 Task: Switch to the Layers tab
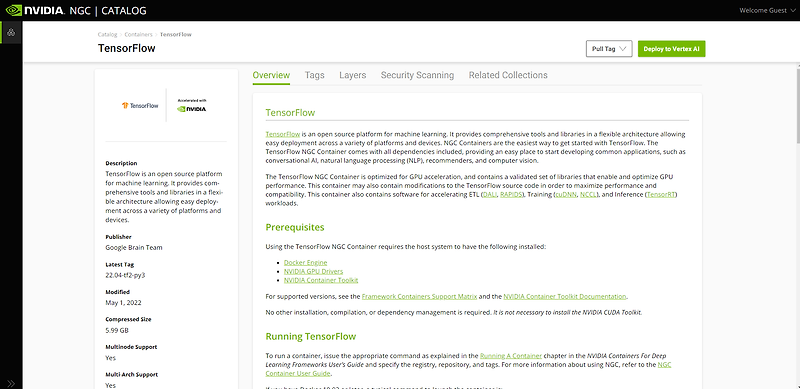tap(353, 75)
